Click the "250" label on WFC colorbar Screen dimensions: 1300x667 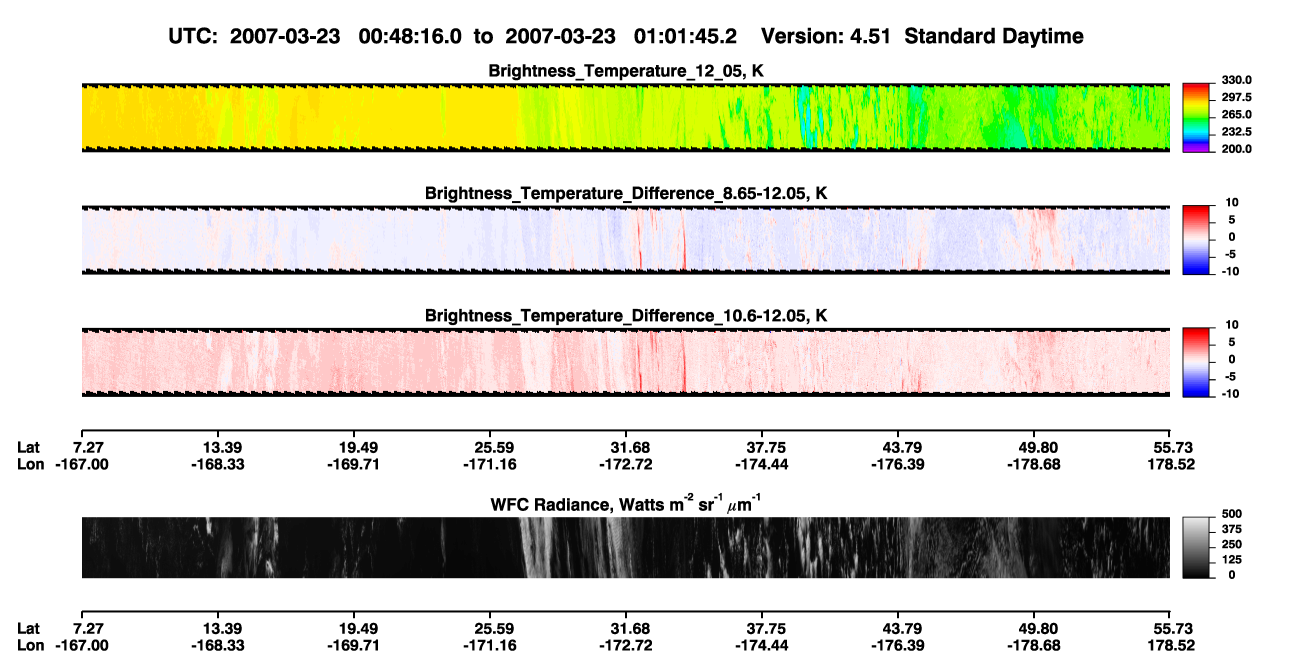click(x=1233, y=544)
